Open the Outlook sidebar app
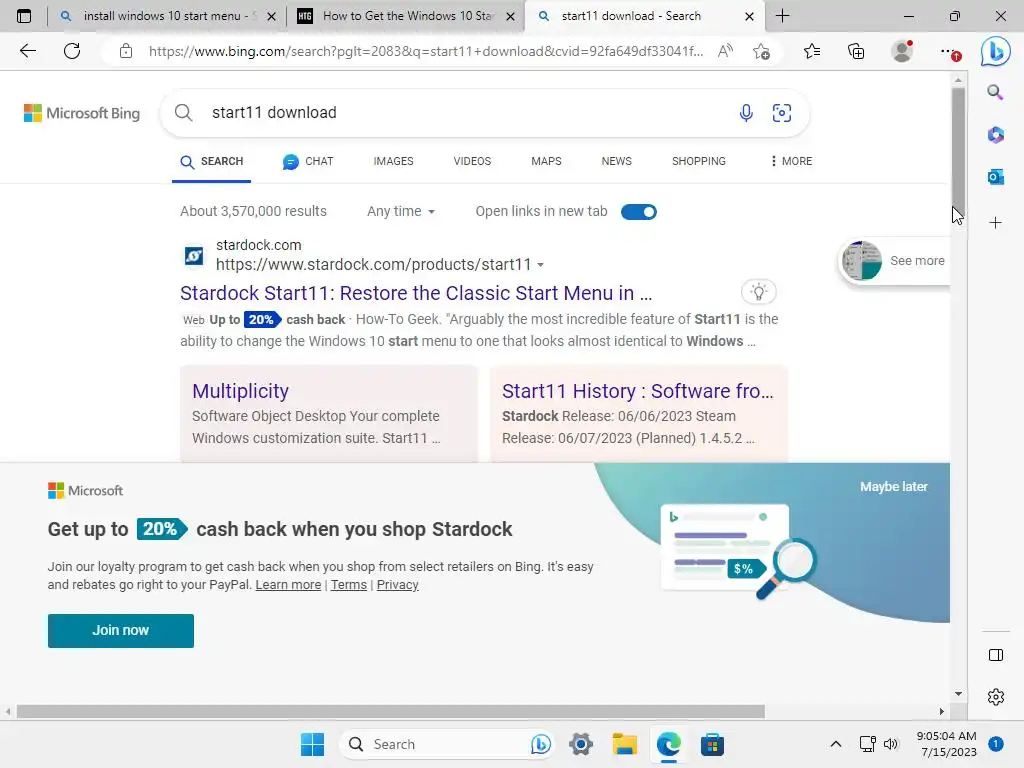The height and width of the screenshot is (768, 1024). 995,176
